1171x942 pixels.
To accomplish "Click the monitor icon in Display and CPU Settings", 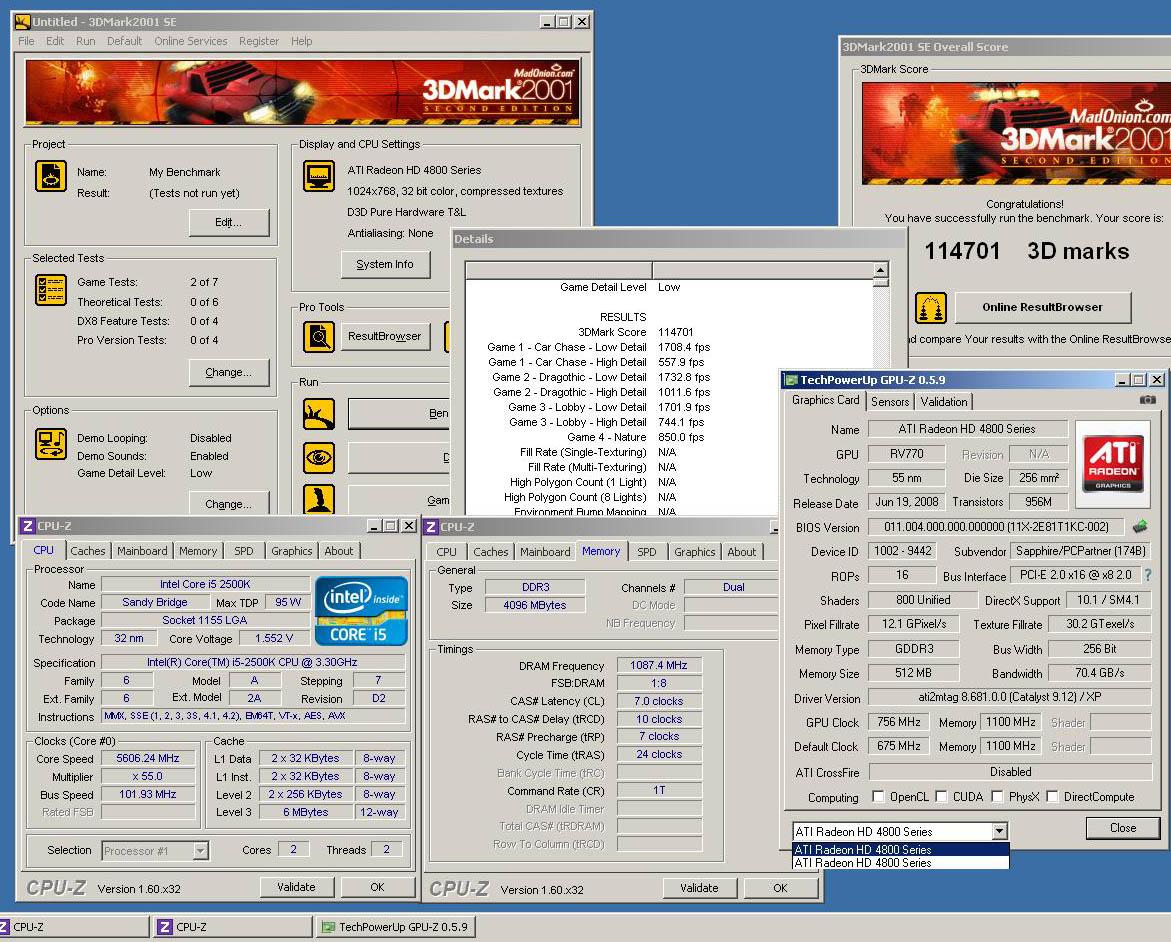I will (319, 176).
